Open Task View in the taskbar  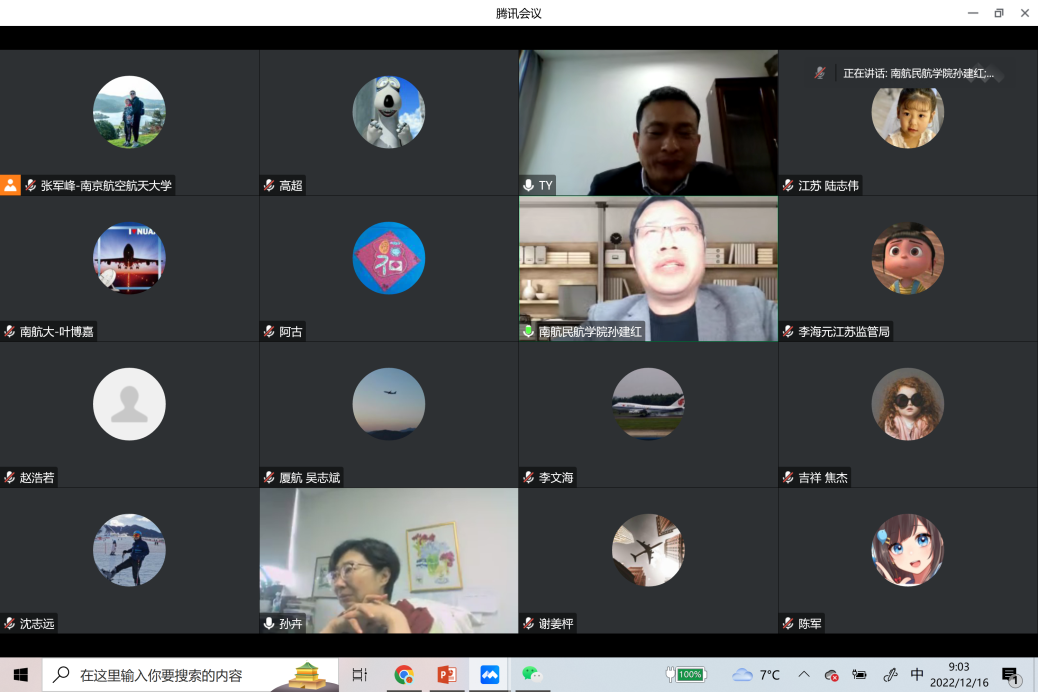(x=360, y=675)
